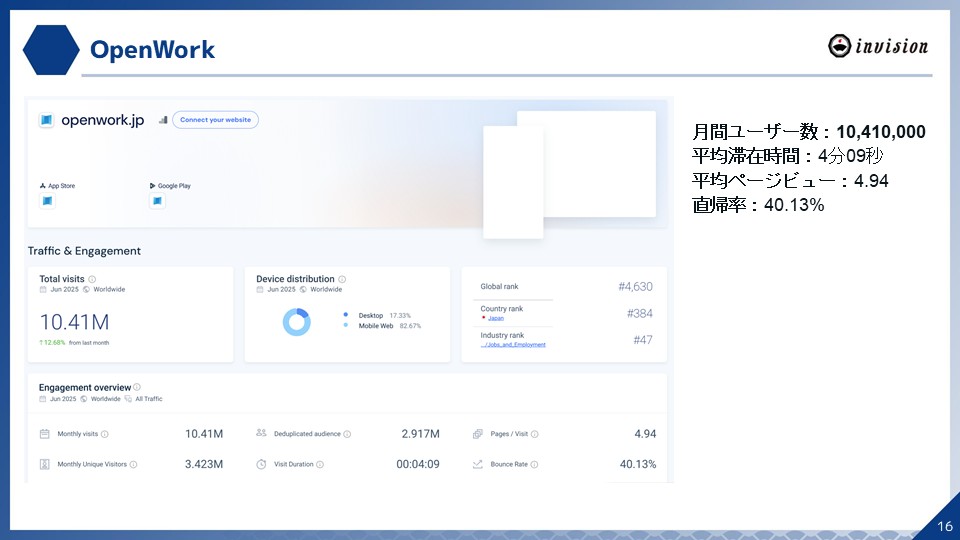
Task: Click the invision logo
Action: tap(878, 46)
